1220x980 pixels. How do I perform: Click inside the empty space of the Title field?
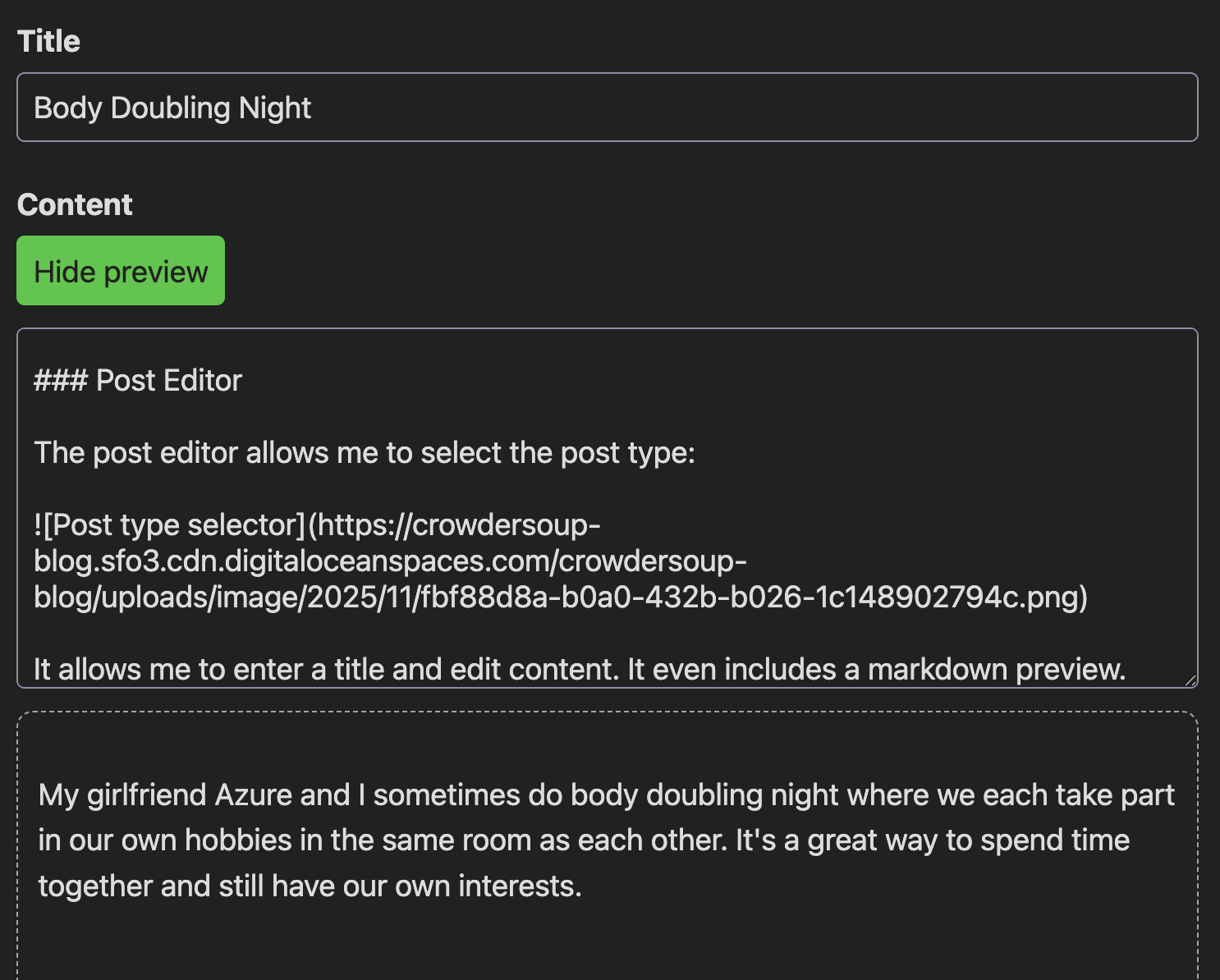pos(739,108)
